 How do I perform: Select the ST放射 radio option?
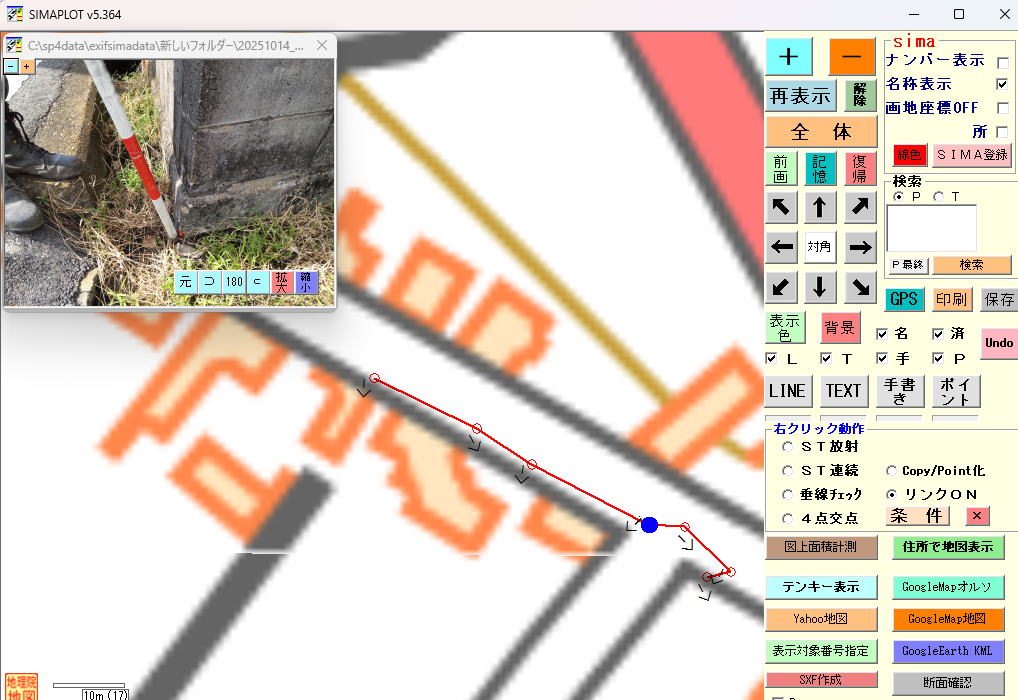[789, 447]
